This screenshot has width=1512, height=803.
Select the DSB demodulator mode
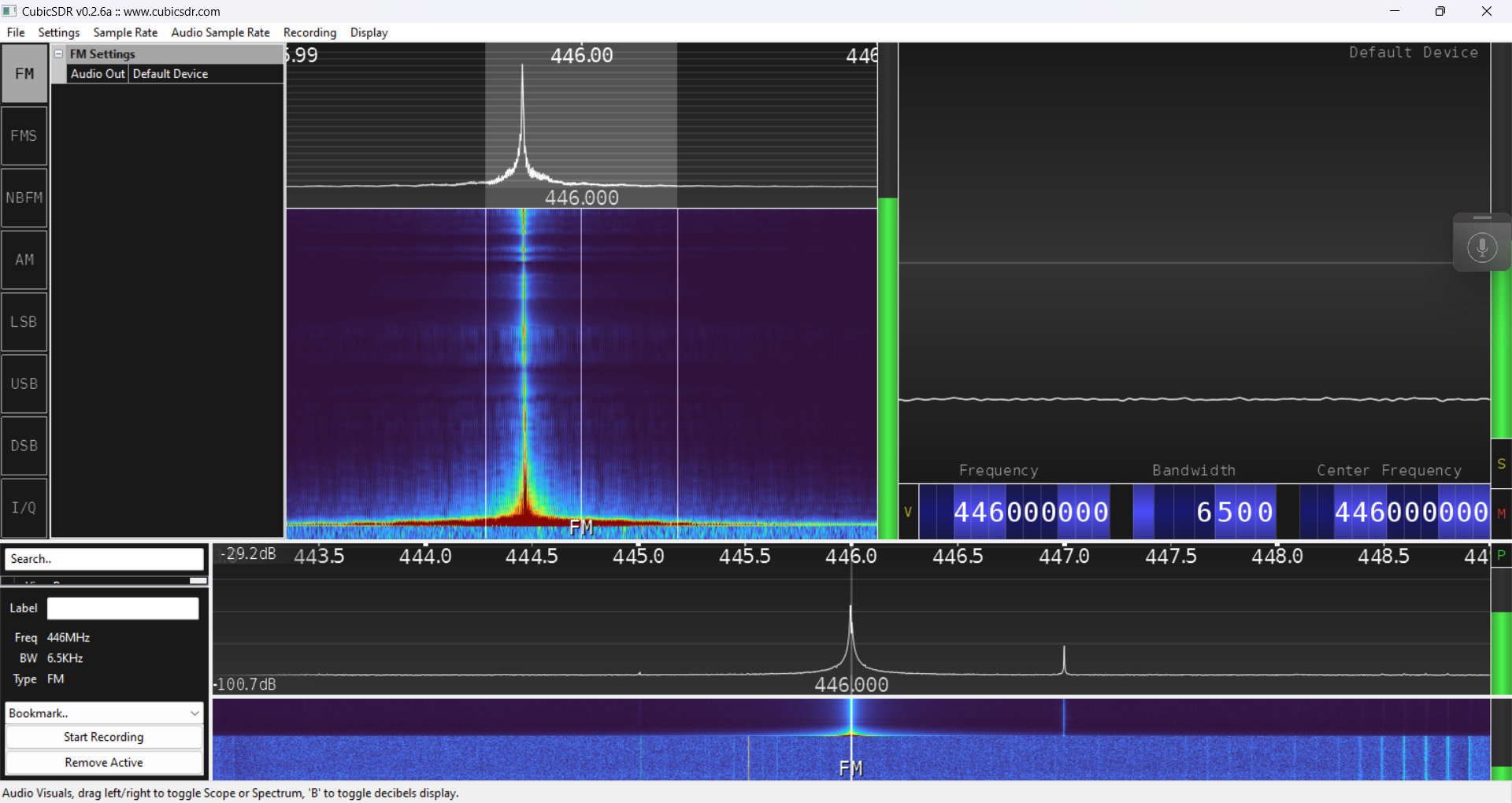pos(24,446)
